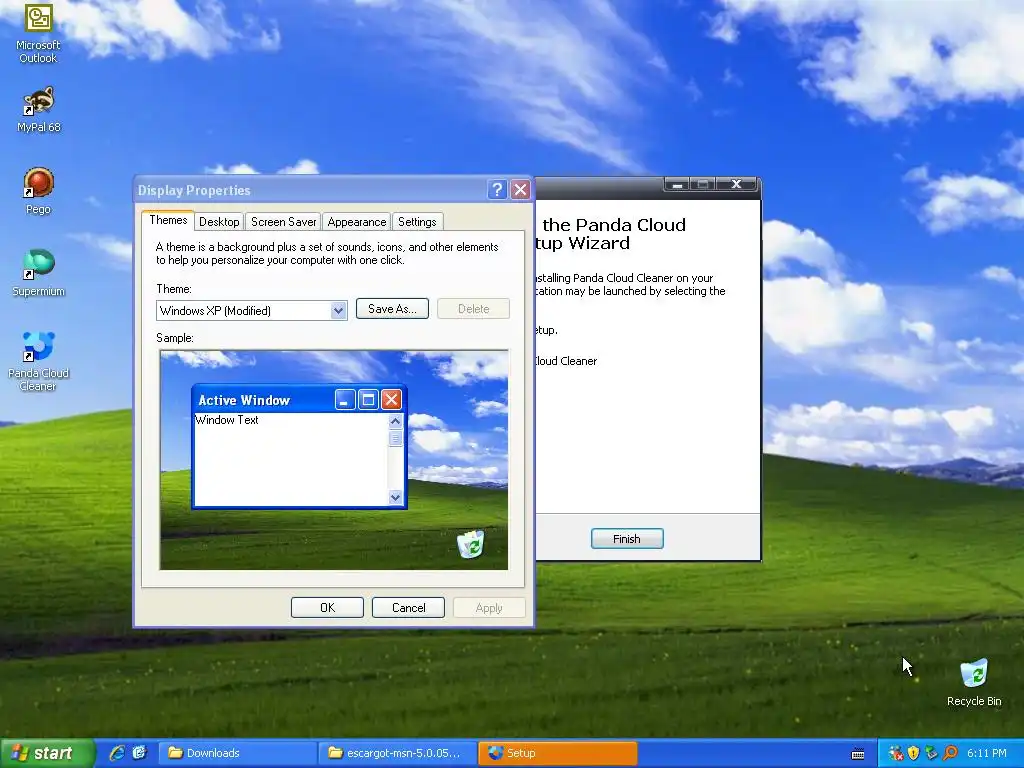Open the Microsoft Outlook desktop icon

[x=38, y=33]
